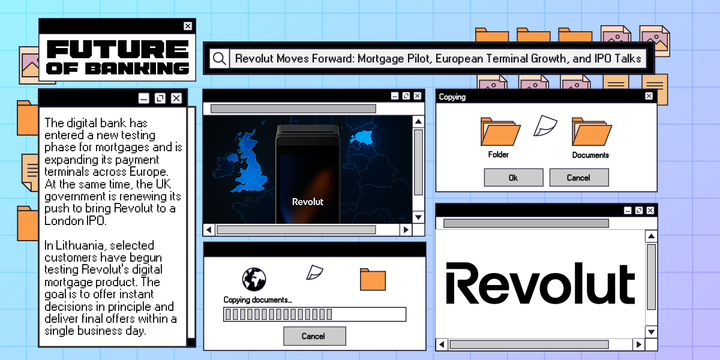Click the Future of Banking title
This screenshot has width=720, height=360.
tap(118, 58)
